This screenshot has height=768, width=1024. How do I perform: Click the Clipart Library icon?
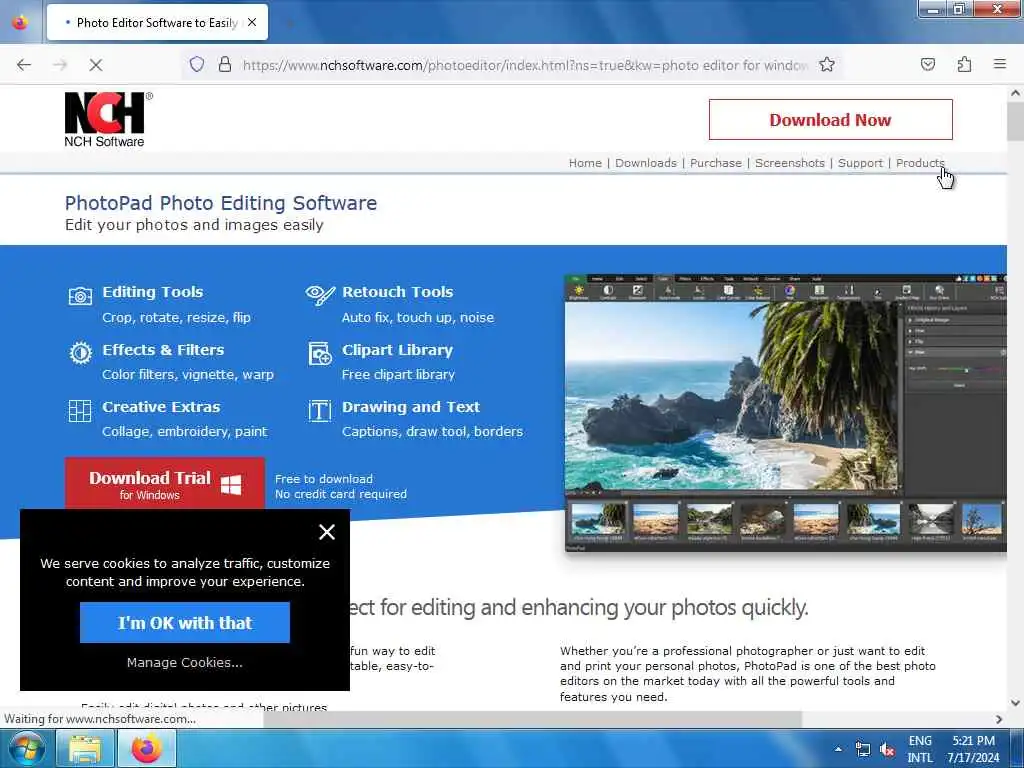point(320,353)
